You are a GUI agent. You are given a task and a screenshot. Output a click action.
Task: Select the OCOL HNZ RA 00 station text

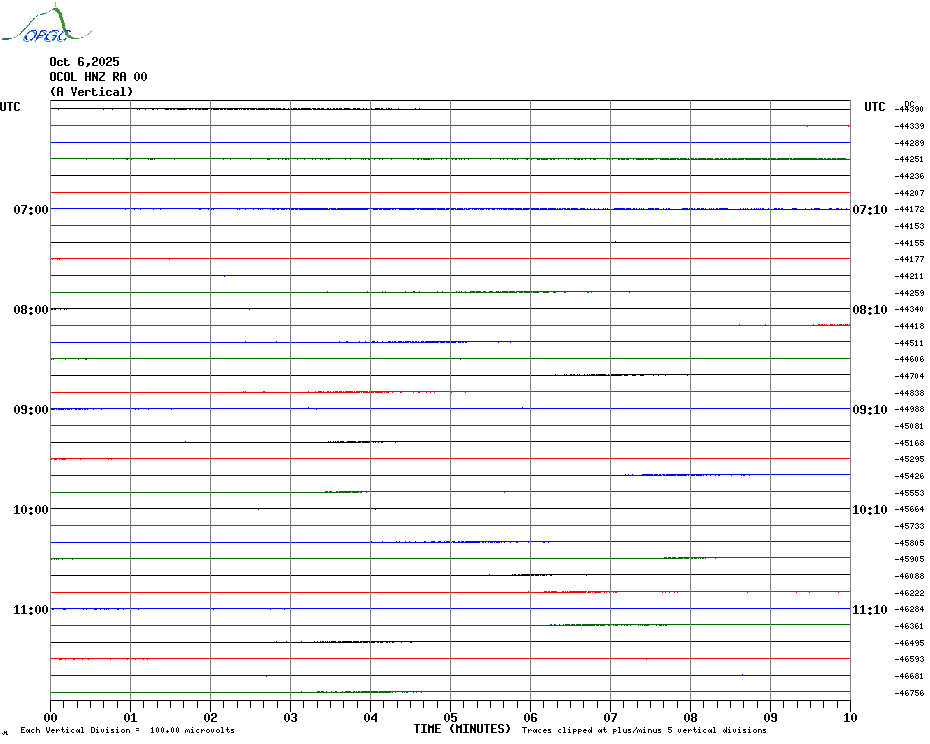(98, 77)
